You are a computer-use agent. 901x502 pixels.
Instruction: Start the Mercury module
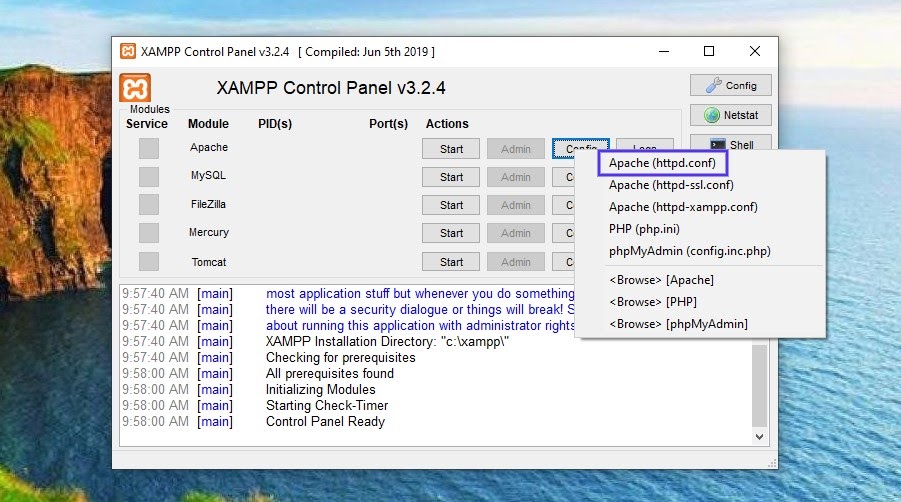(x=451, y=233)
